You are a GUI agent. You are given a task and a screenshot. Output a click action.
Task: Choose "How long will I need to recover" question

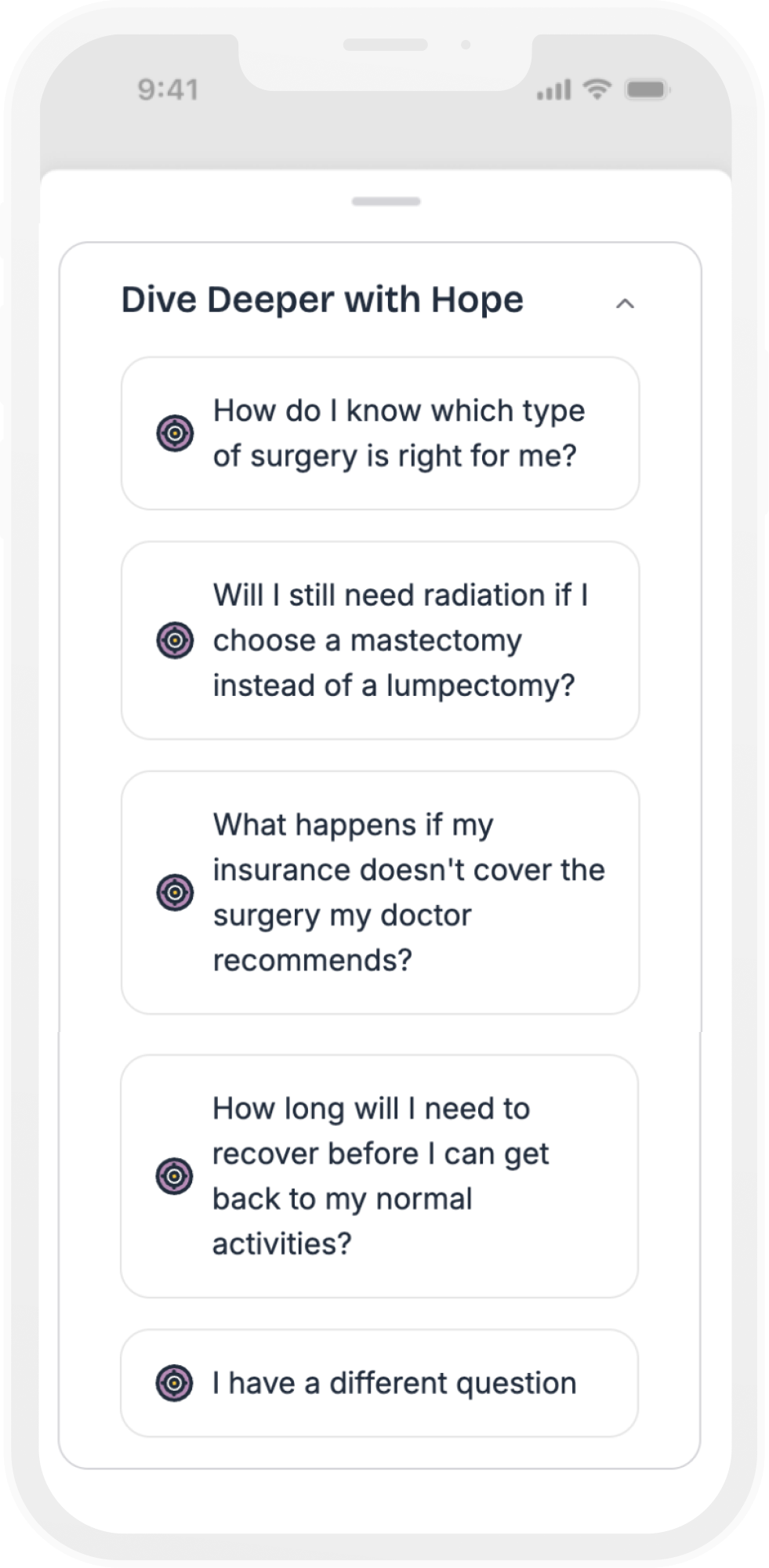coord(380,1175)
